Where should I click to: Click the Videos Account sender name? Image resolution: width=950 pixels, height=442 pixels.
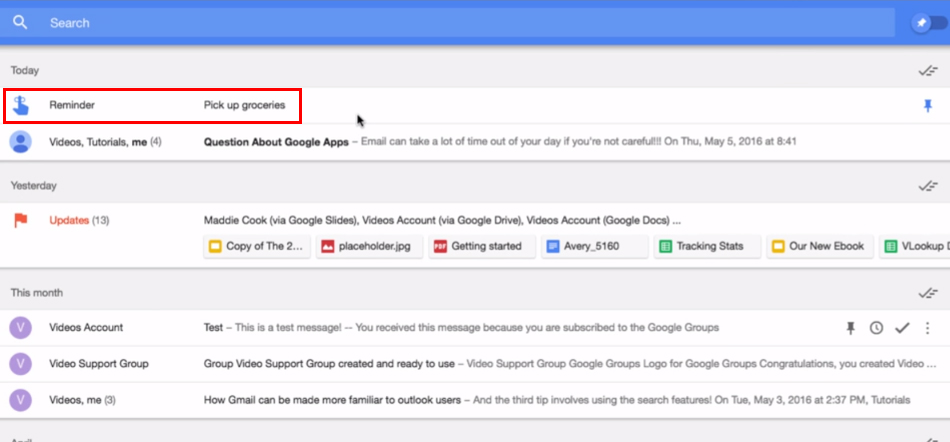(x=86, y=328)
